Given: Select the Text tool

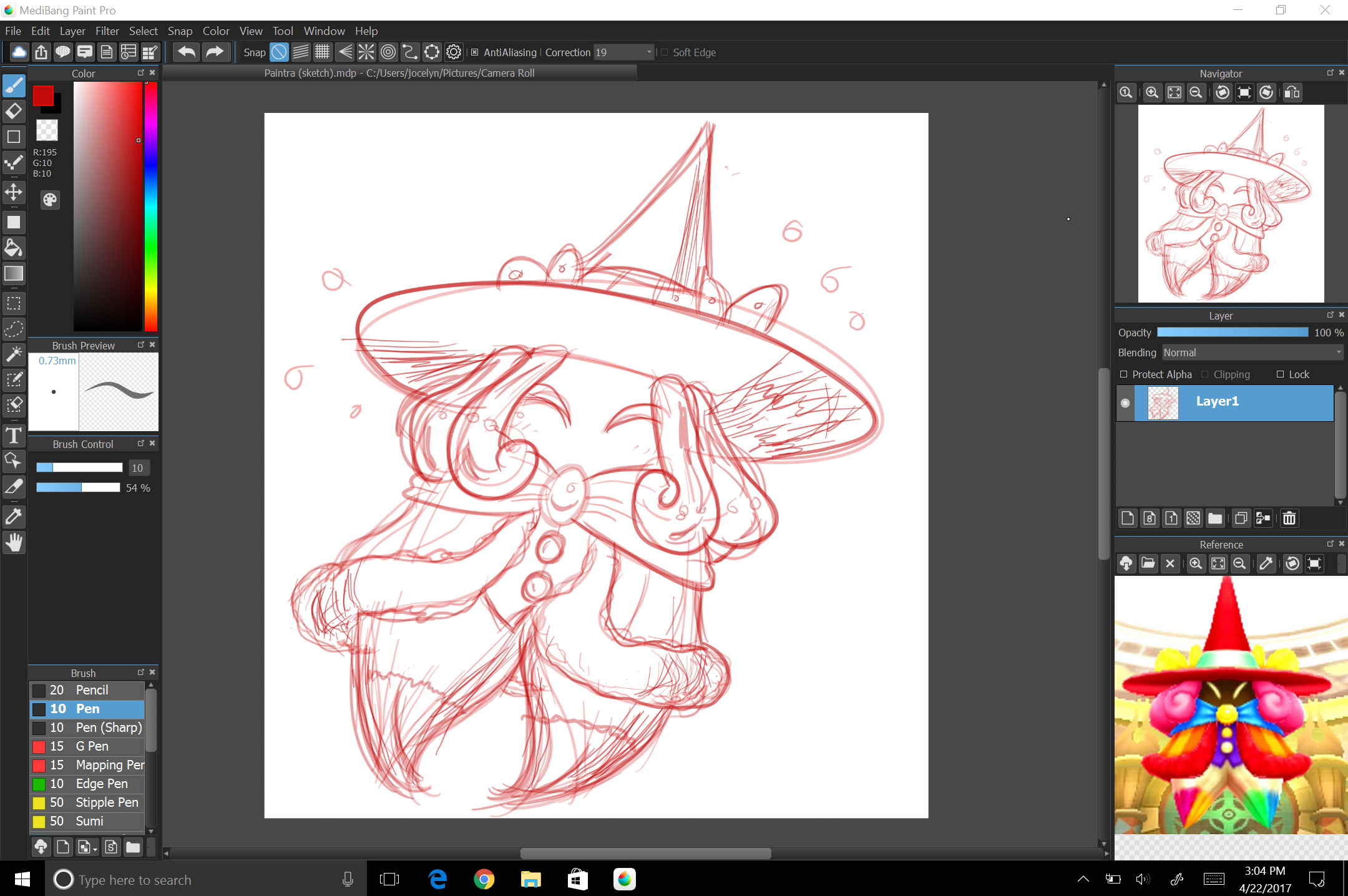Looking at the screenshot, I should tap(14, 435).
